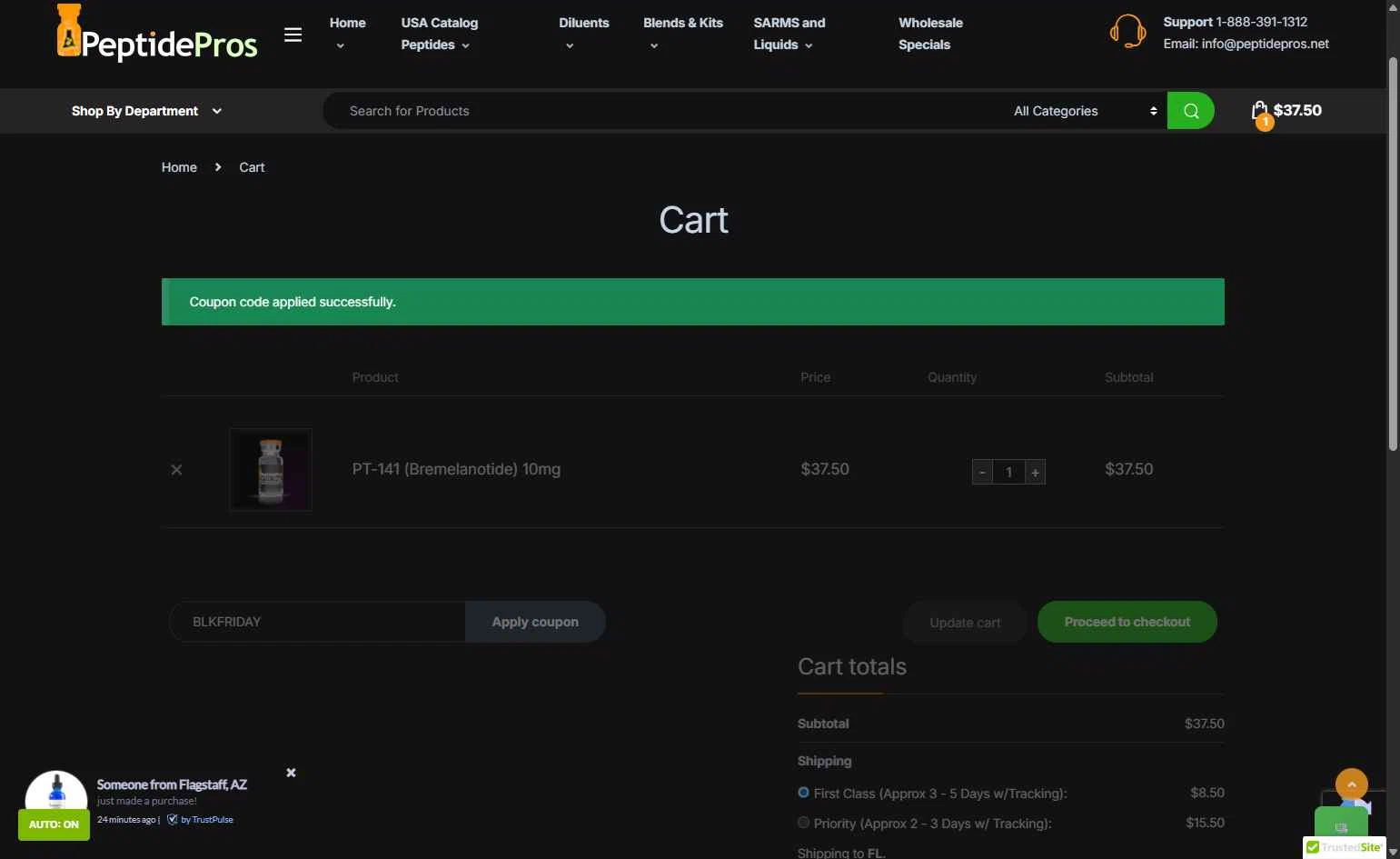This screenshot has width=1400, height=859.
Task: Toggle the AUTO: ON button
Action: pos(54,824)
